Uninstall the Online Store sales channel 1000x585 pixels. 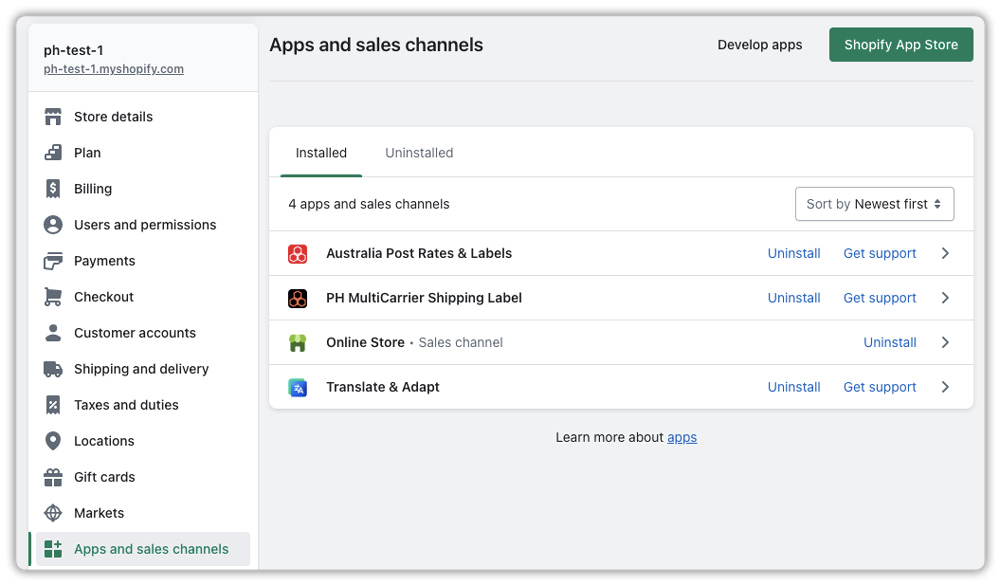pyautogui.click(x=890, y=343)
